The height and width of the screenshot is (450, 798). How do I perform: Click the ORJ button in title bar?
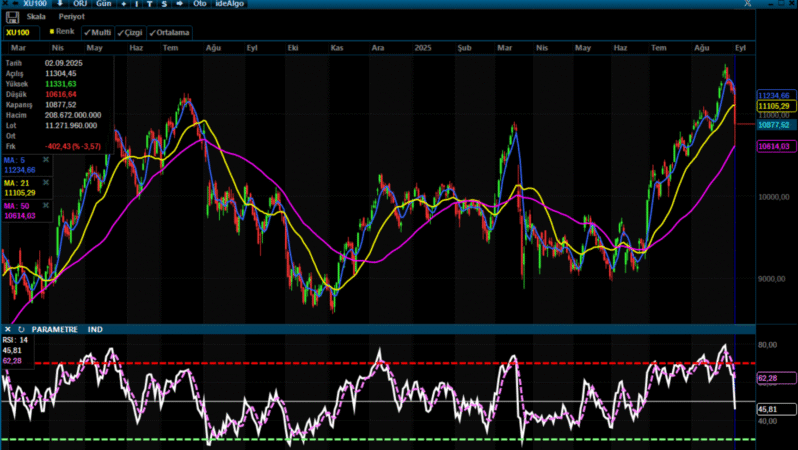[80, 4]
